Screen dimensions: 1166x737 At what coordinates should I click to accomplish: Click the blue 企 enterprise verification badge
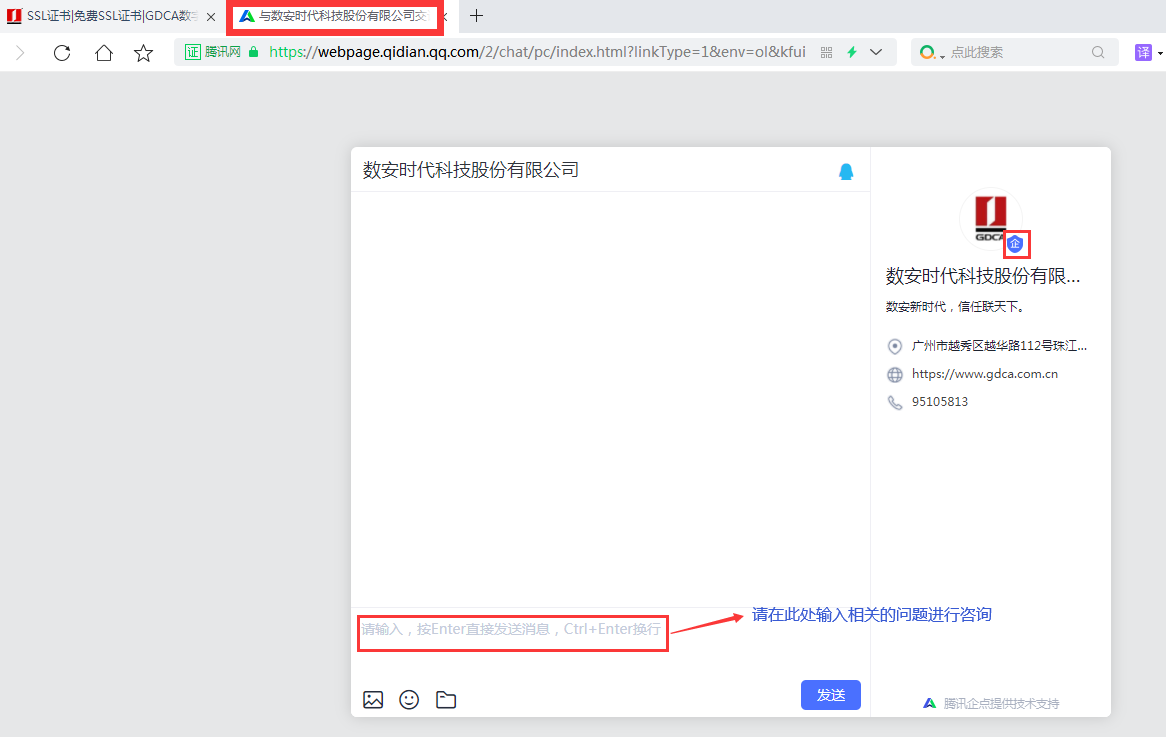point(1015,244)
